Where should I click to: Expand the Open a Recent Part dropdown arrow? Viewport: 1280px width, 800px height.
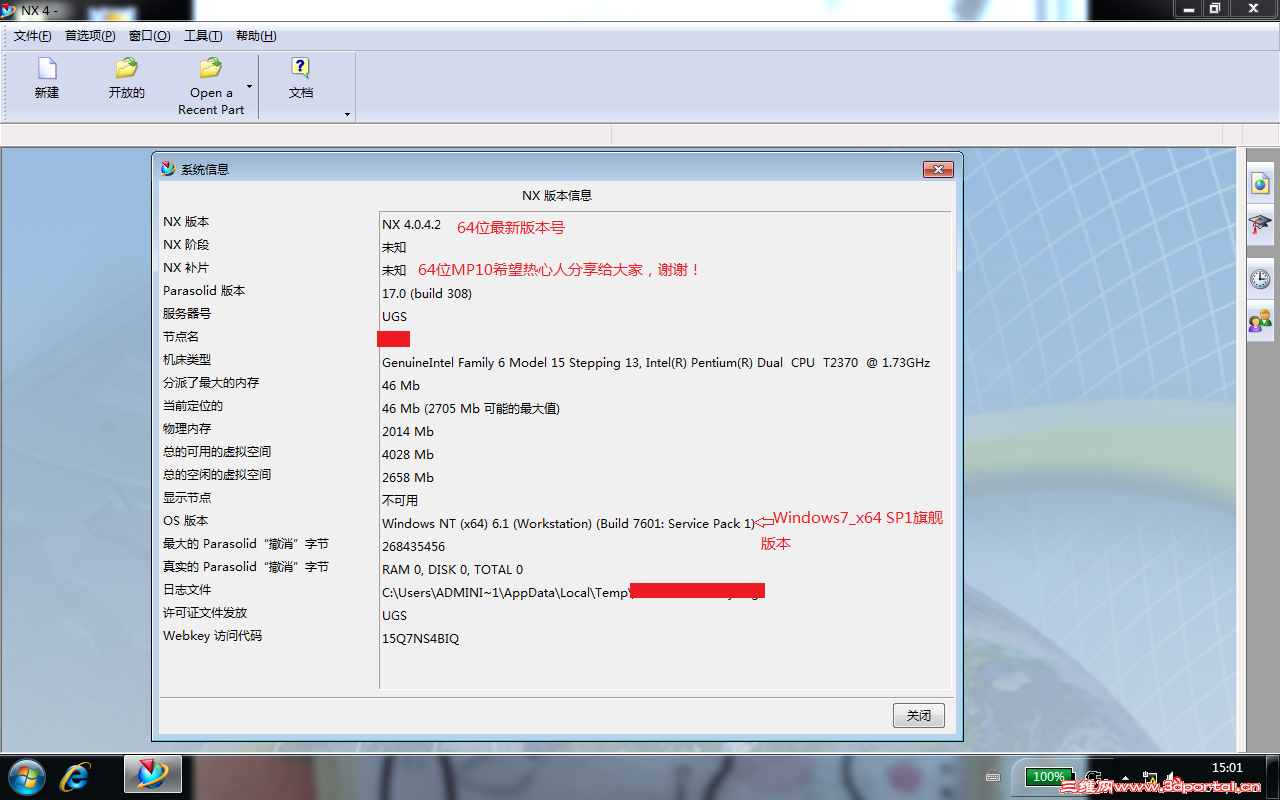pos(250,87)
